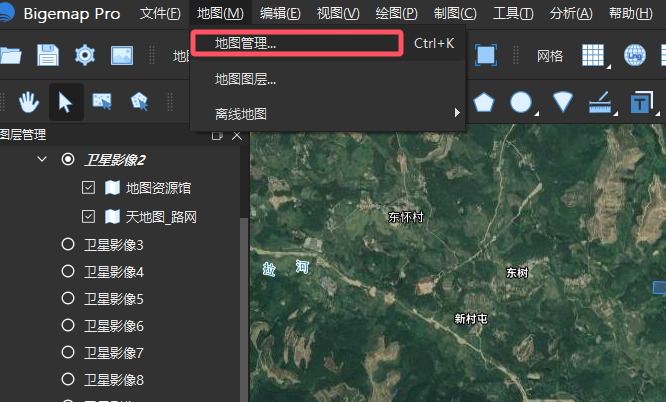
Task: Open settings gear icon in toolbar
Action: click(x=85, y=55)
